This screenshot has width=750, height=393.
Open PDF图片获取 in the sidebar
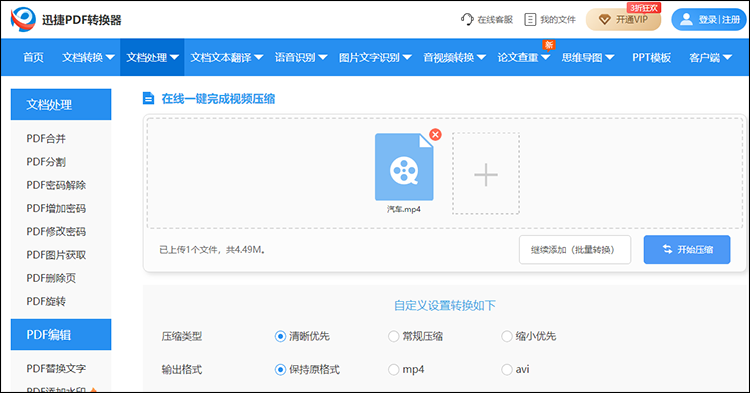click(56, 255)
